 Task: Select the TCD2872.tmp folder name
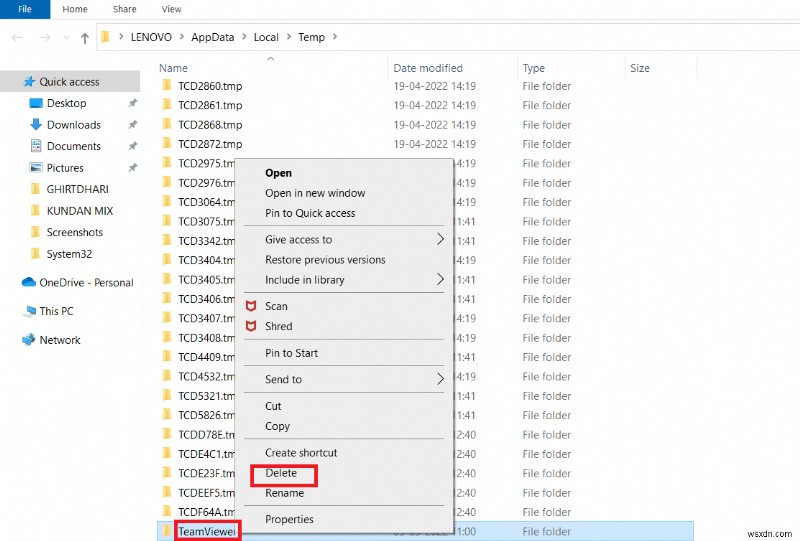pos(210,144)
